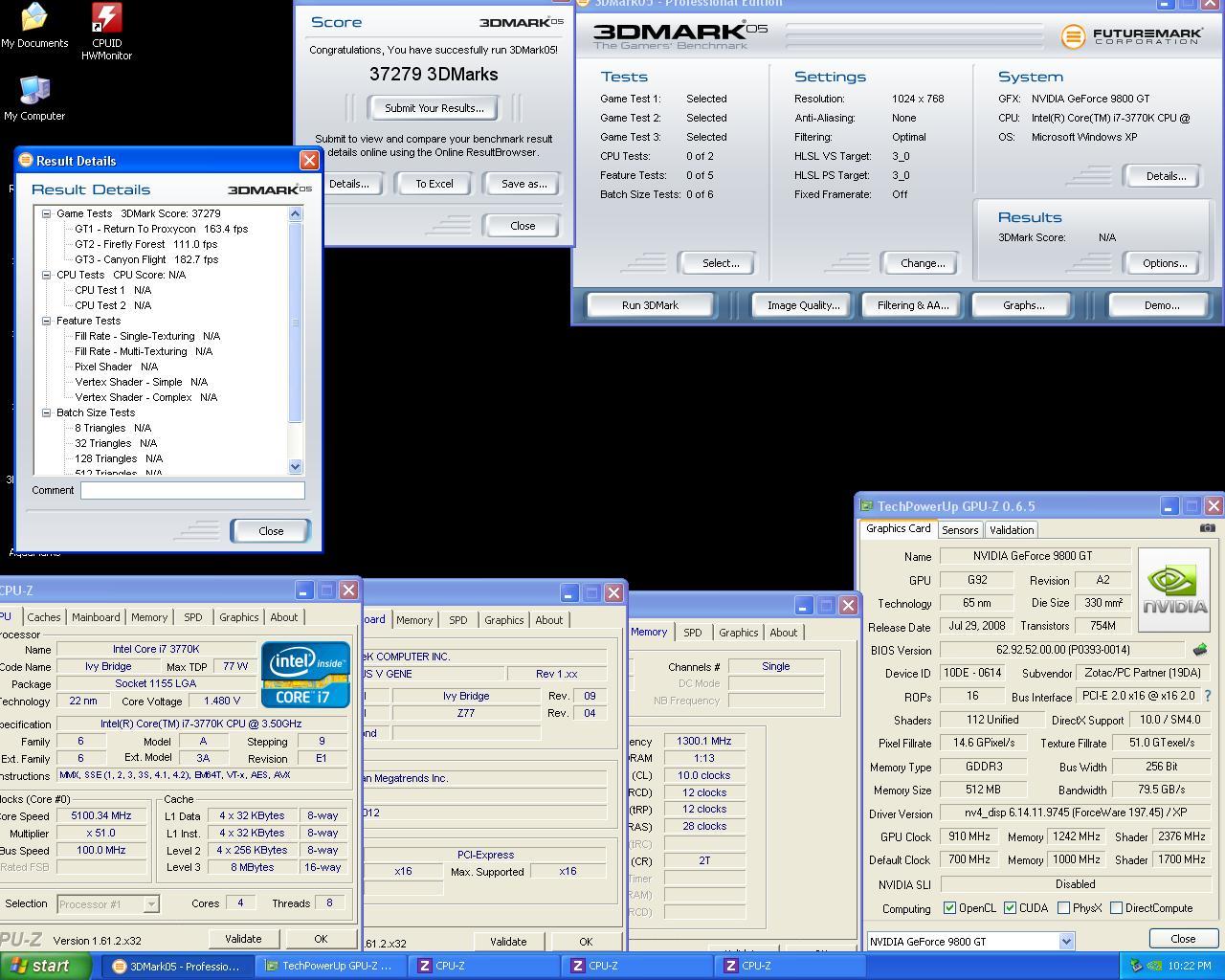Click the Result Details scroll up arrow
The image size is (1225, 980).
pos(295,213)
